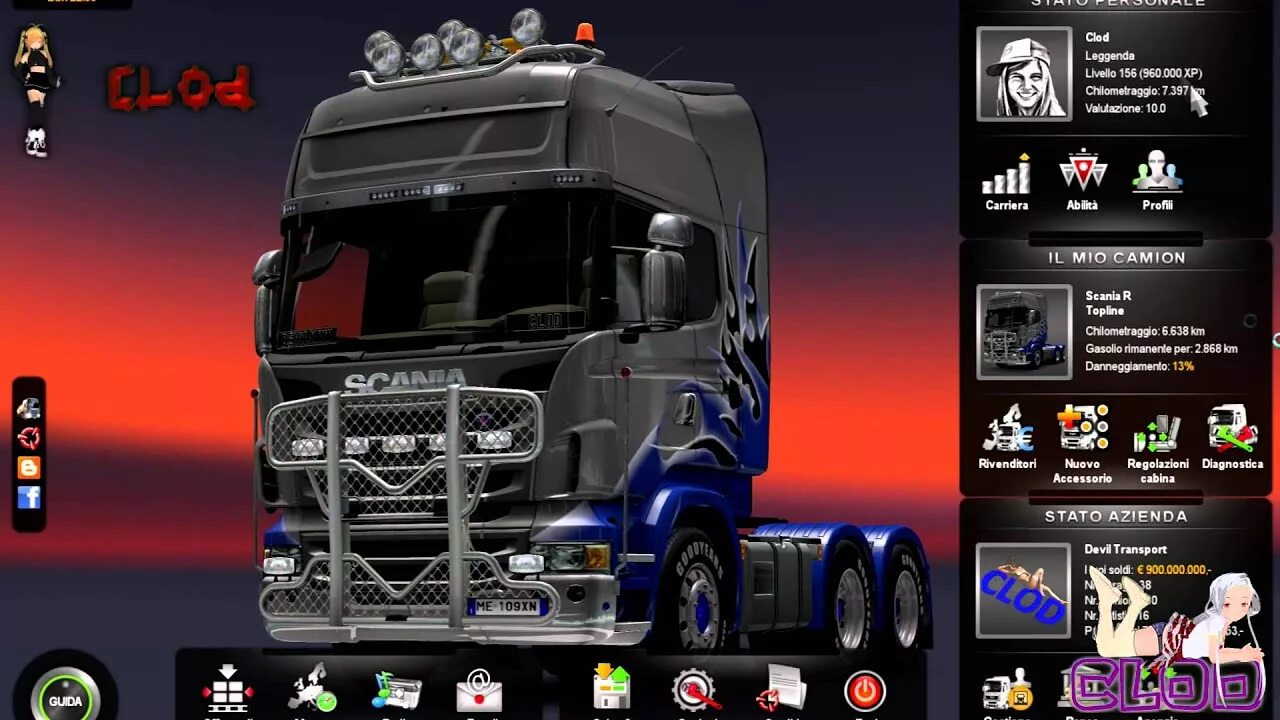This screenshot has height=720, width=1280.
Task: Open the freight market cargo boxes icon
Action: (x=227, y=689)
